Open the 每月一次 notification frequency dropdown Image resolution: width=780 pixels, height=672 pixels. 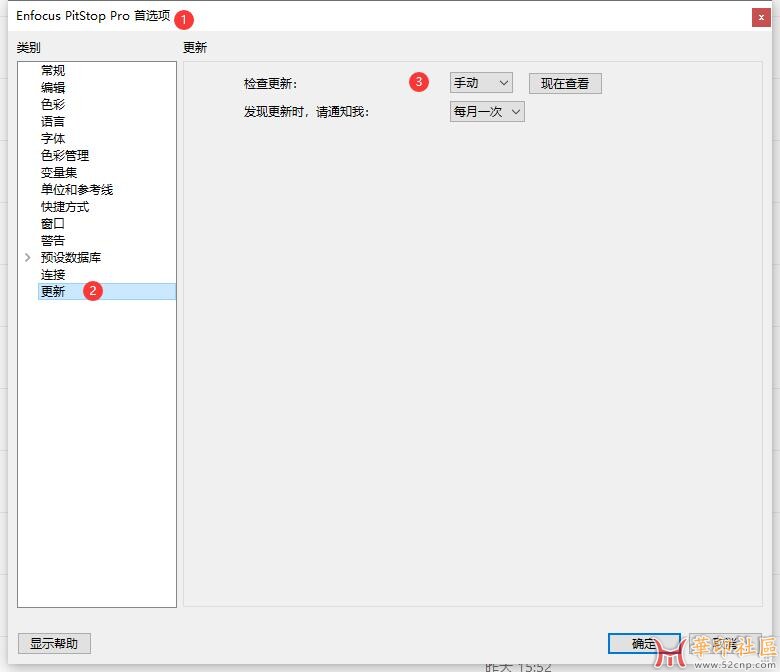[x=487, y=112]
